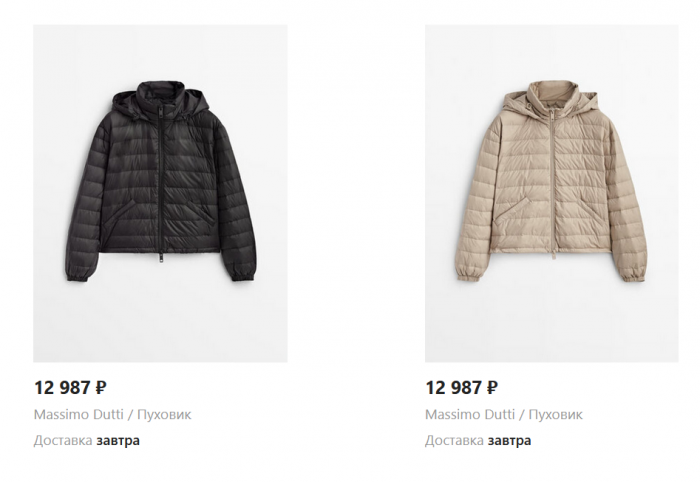Image resolution: width=700 pixels, height=482 pixels.
Task: Click the ruble sign in the black jacket's price
Action: pyautogui.click(x=101, y=387)
